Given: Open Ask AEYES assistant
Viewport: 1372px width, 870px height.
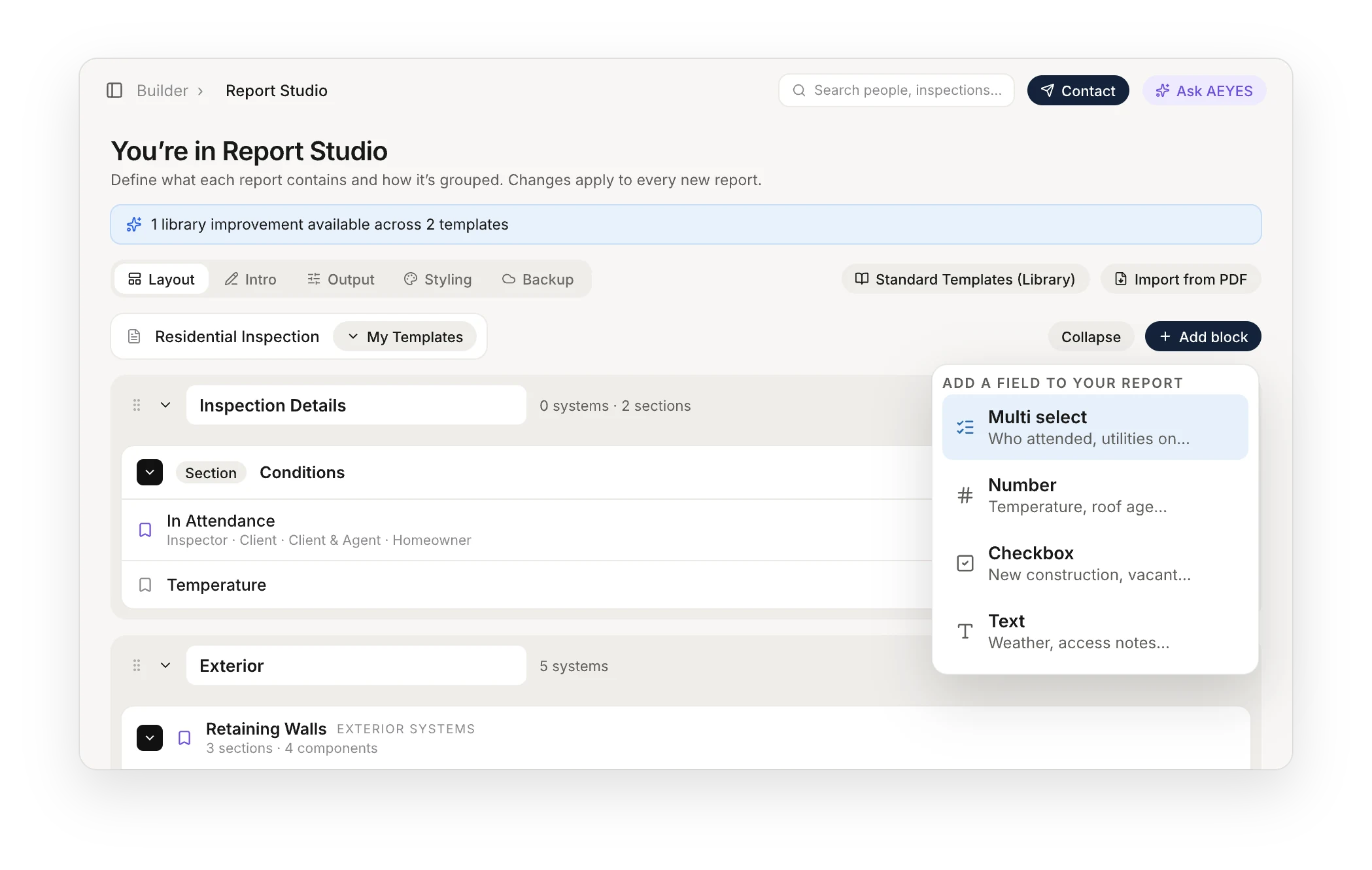Looking at the screenshot, I should (1205, 90).
